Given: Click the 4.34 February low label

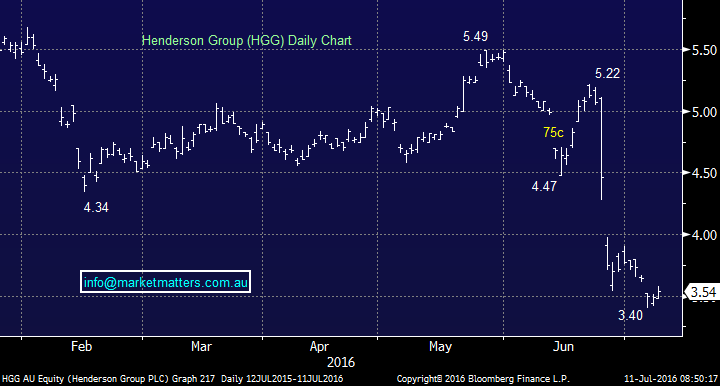Looking at the screenshot, I should [x=96, y=207].
